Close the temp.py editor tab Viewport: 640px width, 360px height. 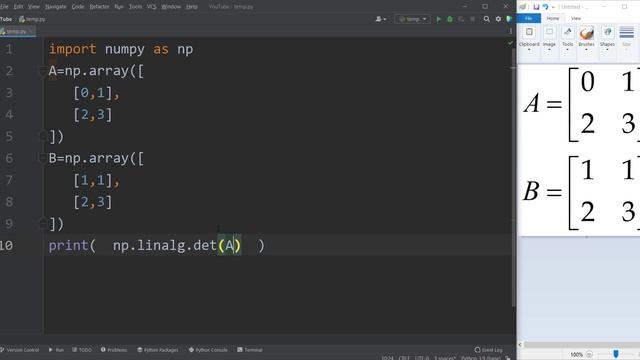click(31, 31)
